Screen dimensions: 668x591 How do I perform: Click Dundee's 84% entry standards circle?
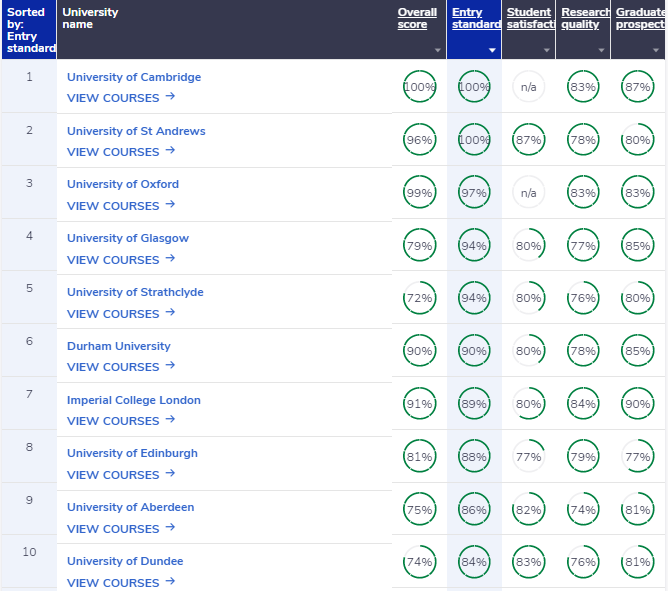pos(474,562)
